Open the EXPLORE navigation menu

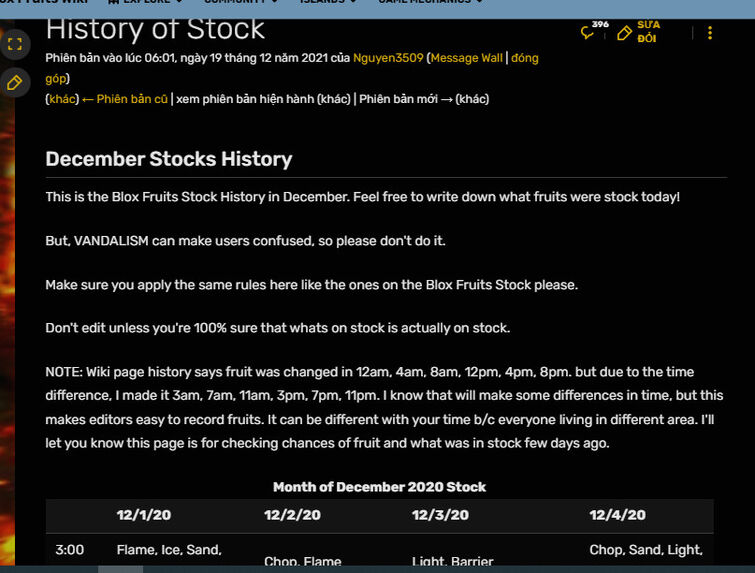(x=146, y=3)
